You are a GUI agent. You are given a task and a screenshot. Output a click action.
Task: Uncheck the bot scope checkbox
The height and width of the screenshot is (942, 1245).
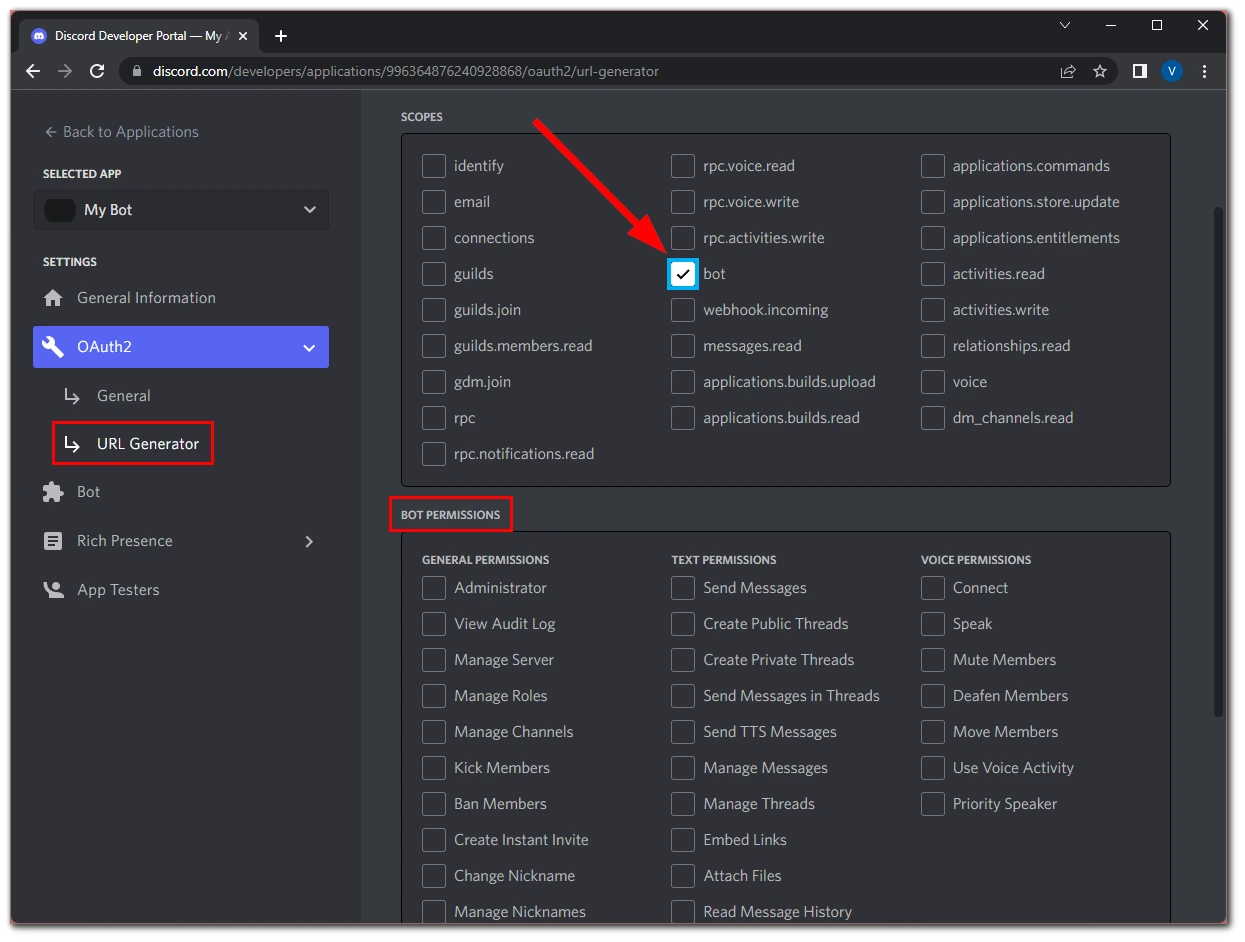(x=683, y=274)
